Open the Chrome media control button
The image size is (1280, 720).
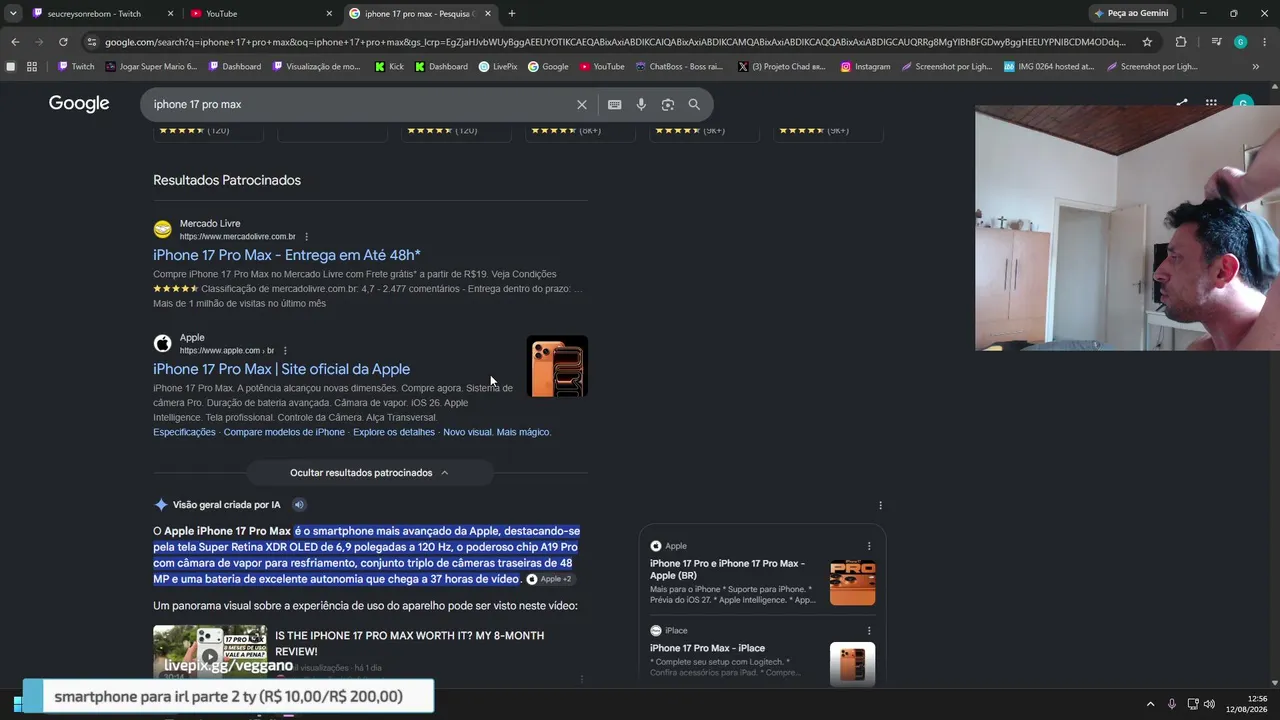pos(1216,42)
